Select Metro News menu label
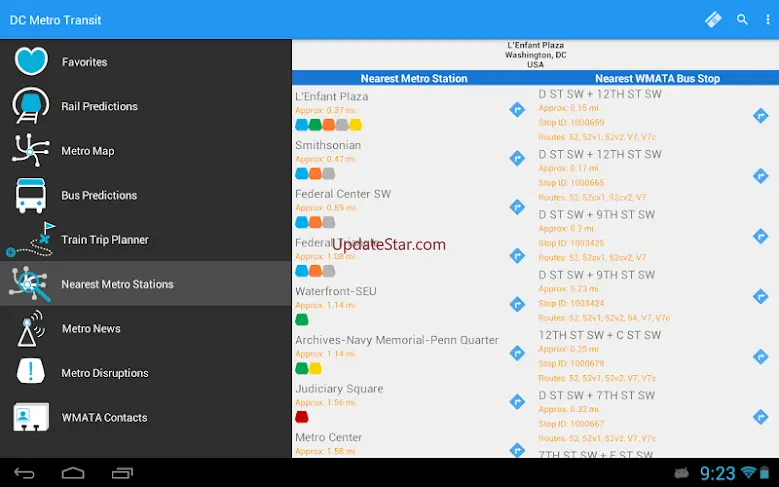 [x=91, y=328]
